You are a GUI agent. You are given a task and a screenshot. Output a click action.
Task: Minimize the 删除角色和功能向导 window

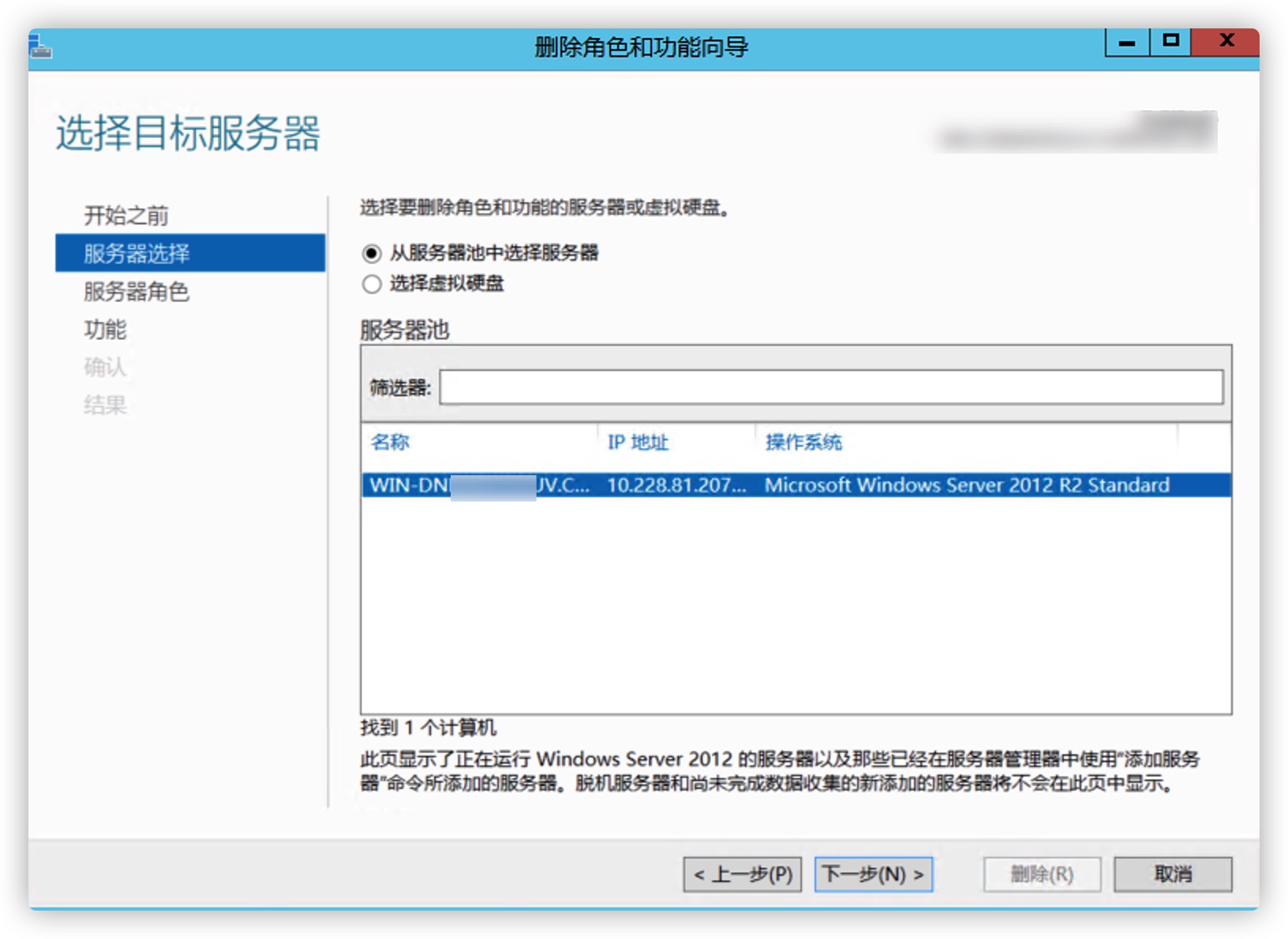pos(1127,43)
